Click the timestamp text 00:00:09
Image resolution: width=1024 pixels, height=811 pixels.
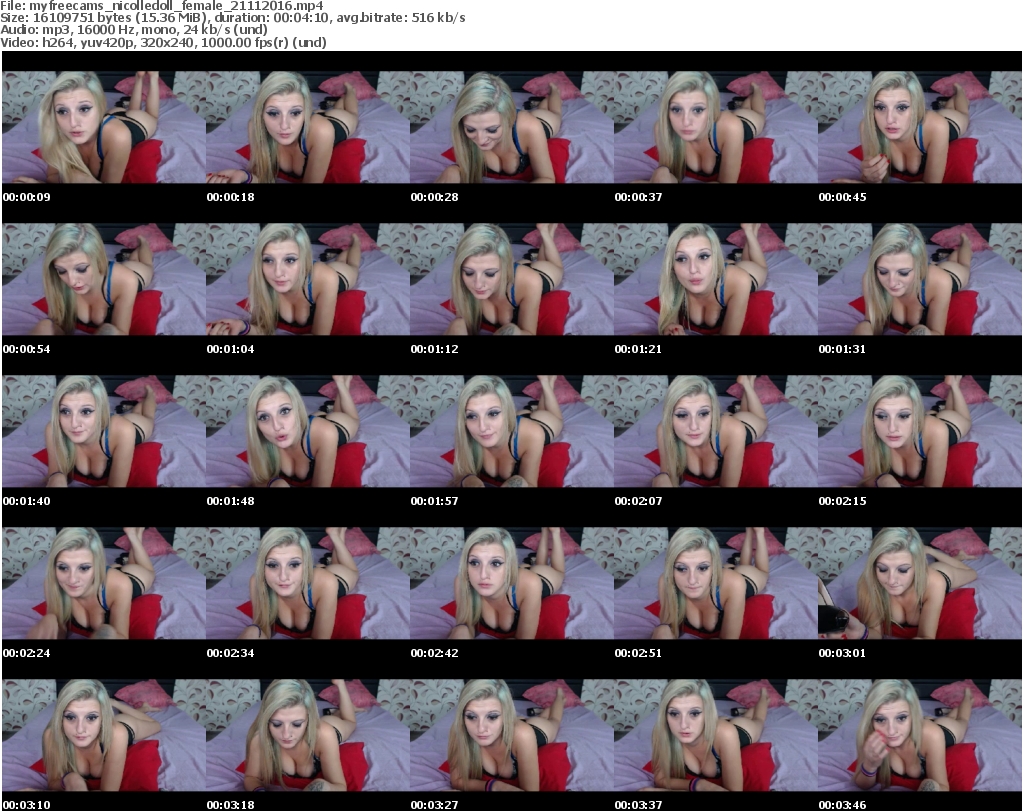(x=27, y=197)
